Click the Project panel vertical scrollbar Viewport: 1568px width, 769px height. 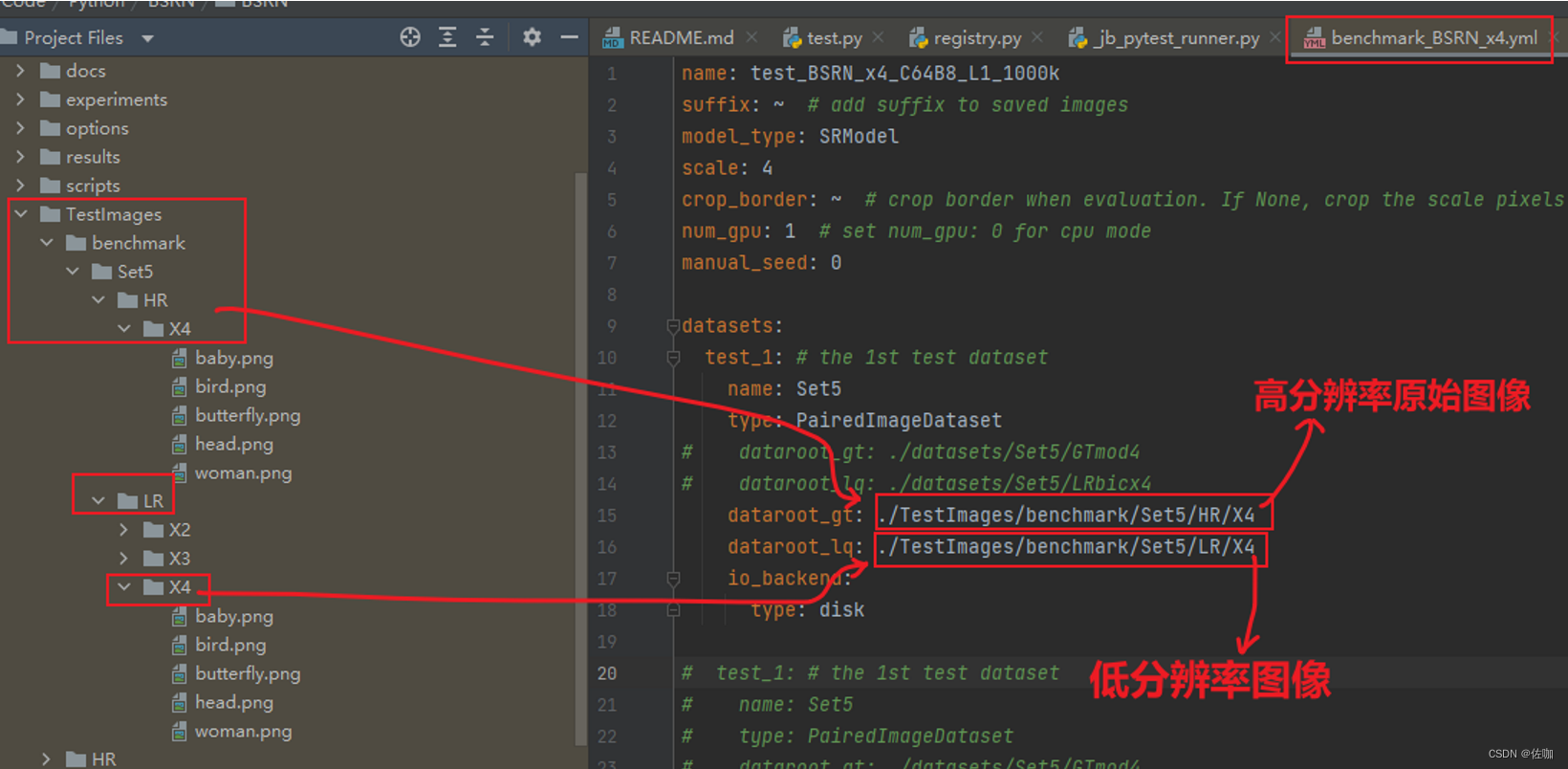tap(580, 459)
